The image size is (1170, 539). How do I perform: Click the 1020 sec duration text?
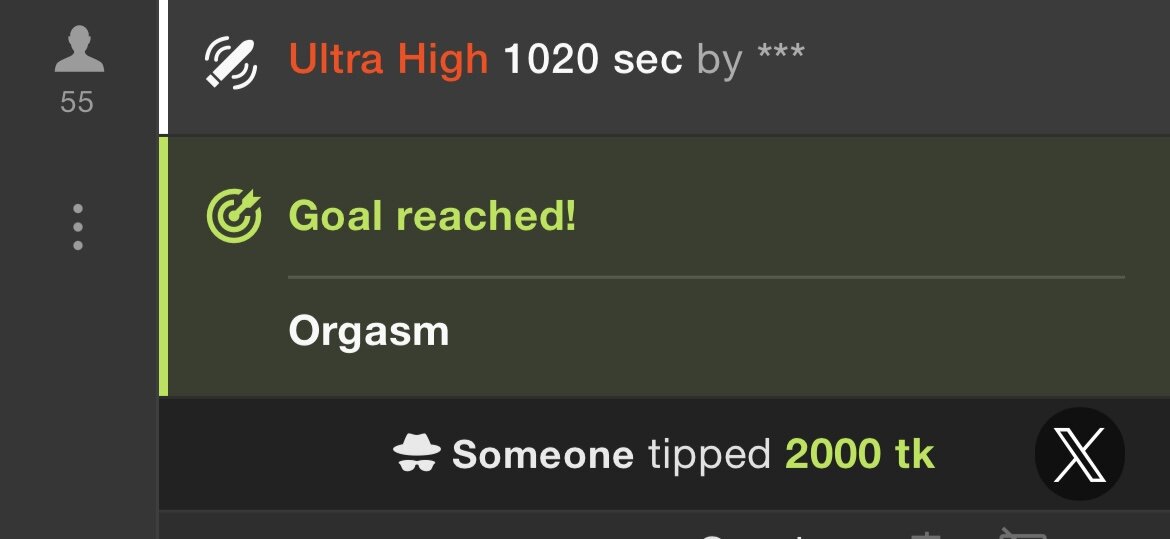click(x=593, y=58)
